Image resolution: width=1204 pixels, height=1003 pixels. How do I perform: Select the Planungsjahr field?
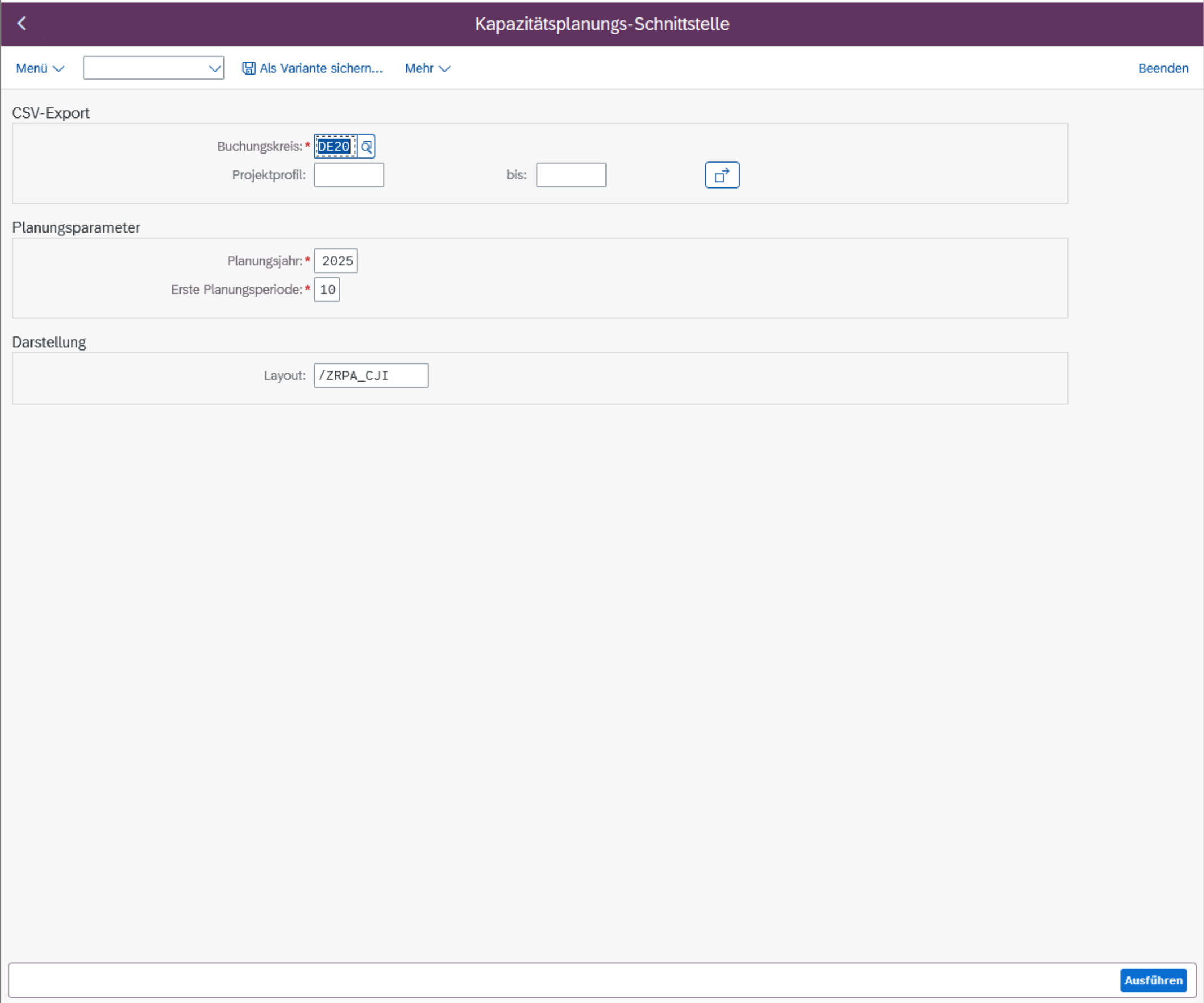coord(335,261)
